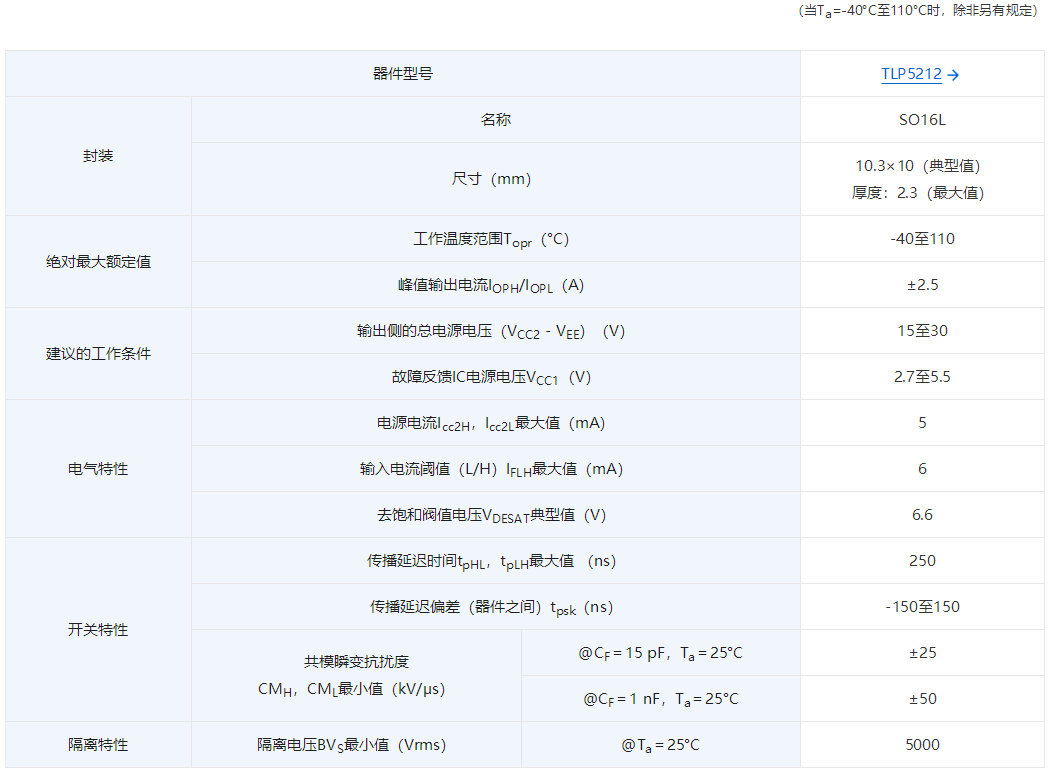Click the 故障反馈IC电源电压 row label
This screenshot has width=1050, height=770.
pos(491,377)
